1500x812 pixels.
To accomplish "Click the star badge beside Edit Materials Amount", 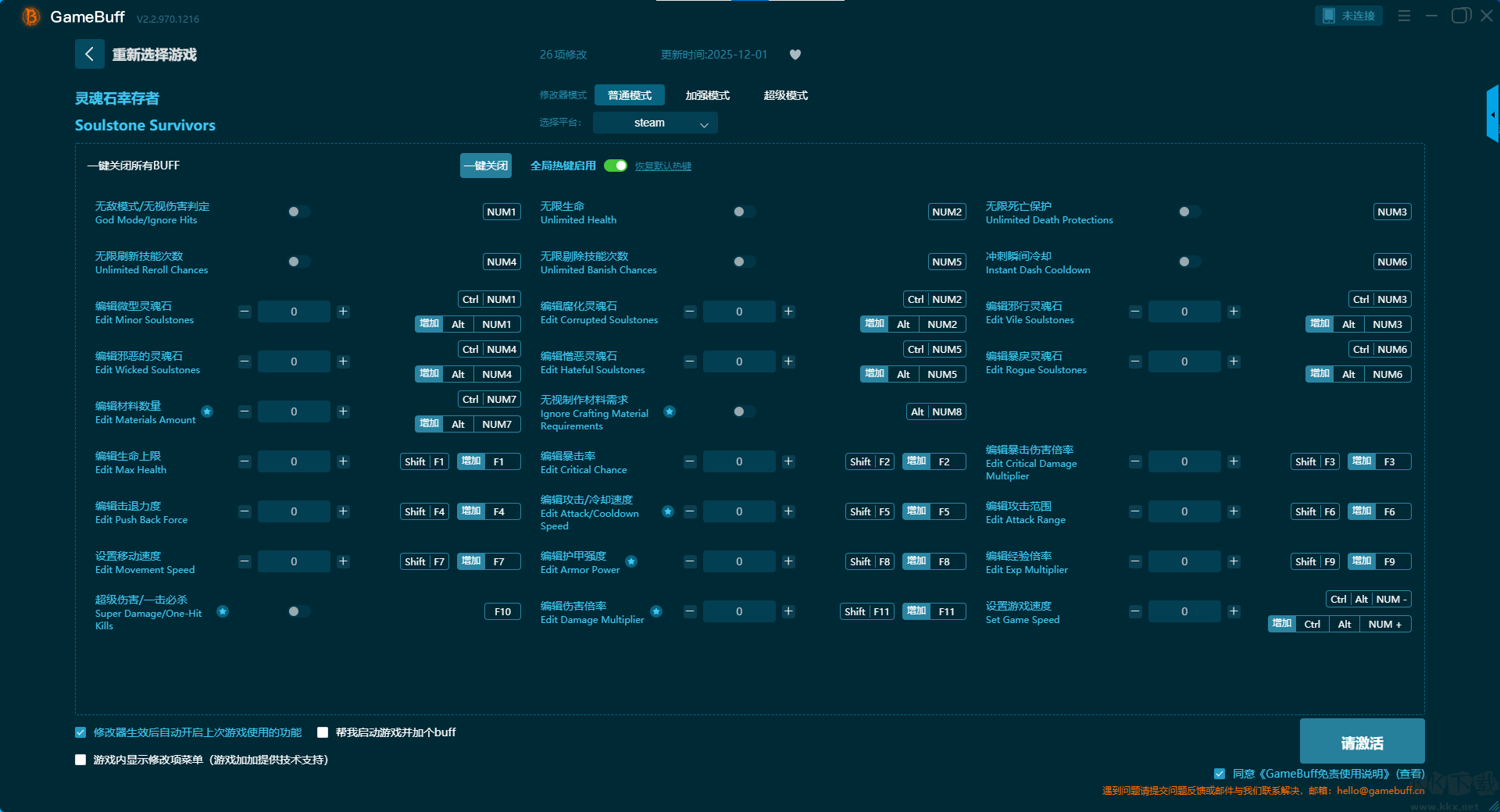I will coord(207,411).
